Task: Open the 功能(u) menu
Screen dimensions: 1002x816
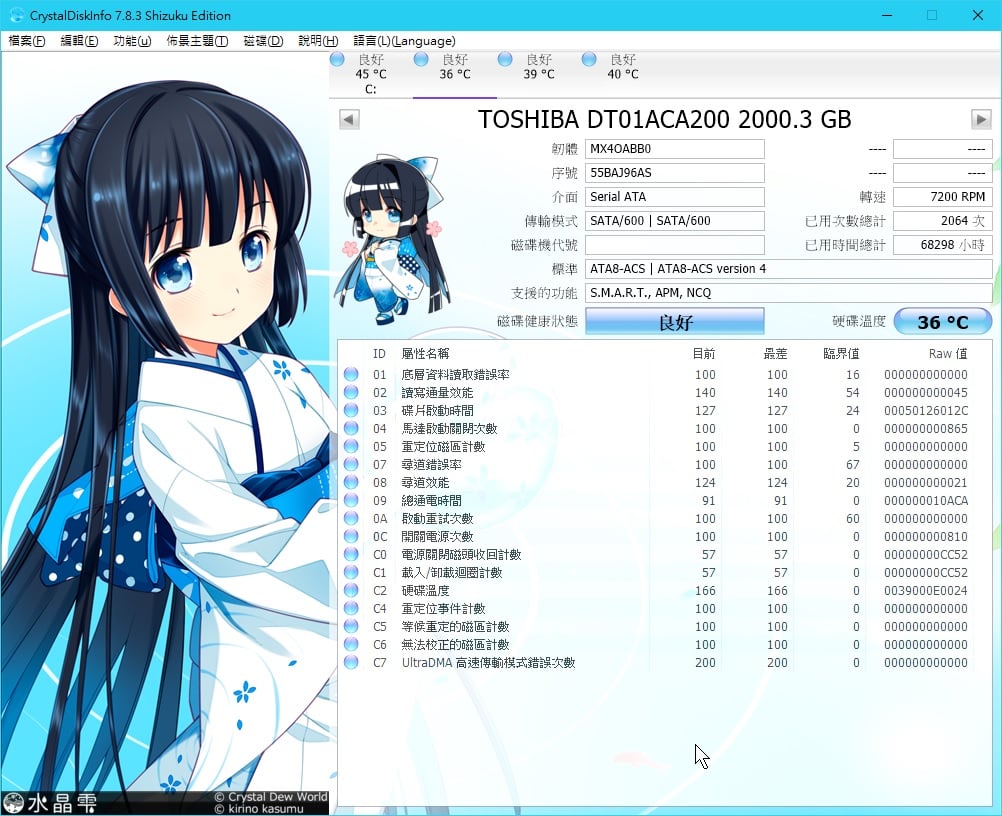Action: tap(132, 41)
